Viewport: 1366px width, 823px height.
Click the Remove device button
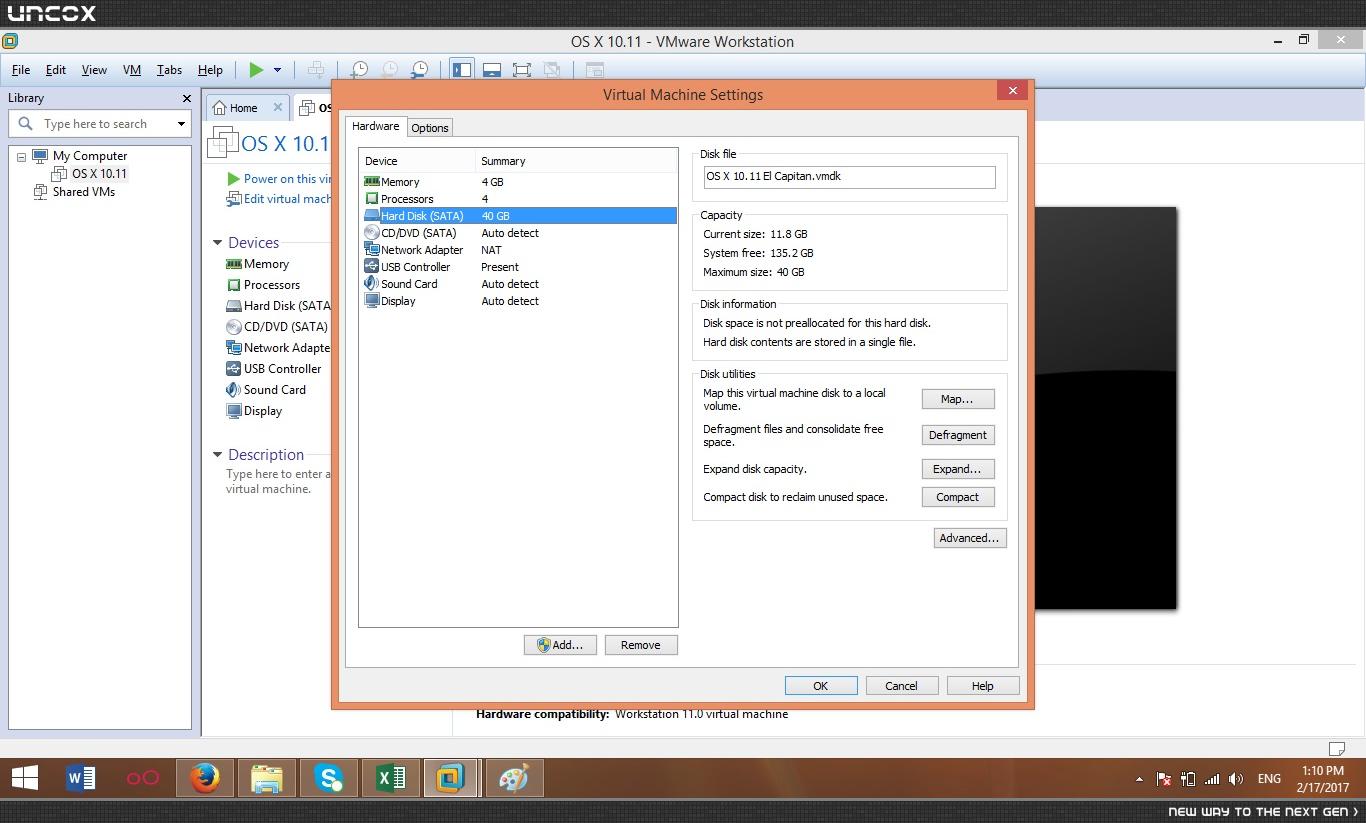click(x=641, y=645)
